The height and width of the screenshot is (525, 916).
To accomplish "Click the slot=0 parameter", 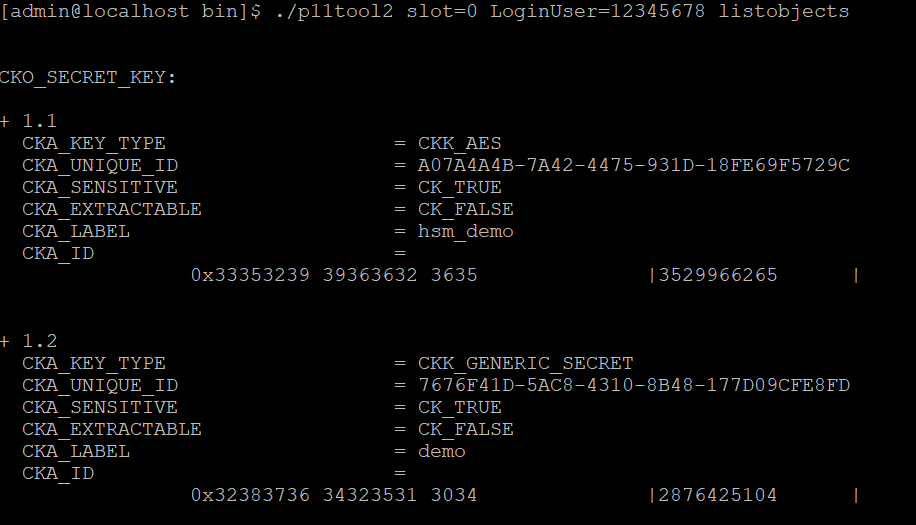I will point(442,11).
